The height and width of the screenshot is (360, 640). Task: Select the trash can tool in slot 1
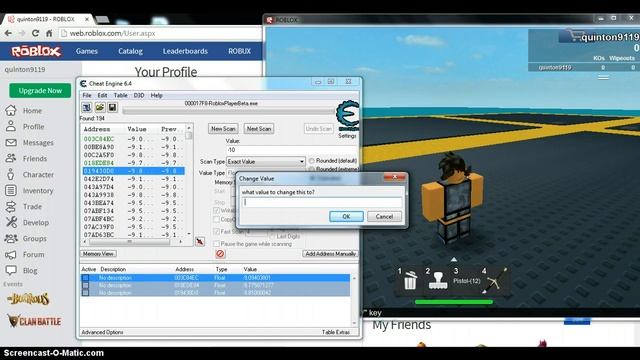[410, 280]
